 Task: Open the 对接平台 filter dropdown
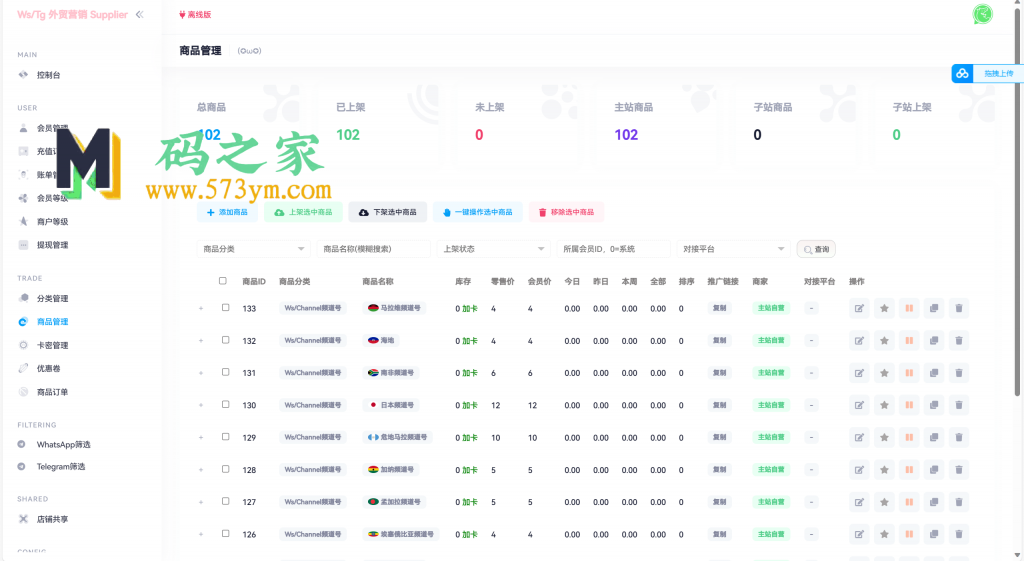(733, 249)
